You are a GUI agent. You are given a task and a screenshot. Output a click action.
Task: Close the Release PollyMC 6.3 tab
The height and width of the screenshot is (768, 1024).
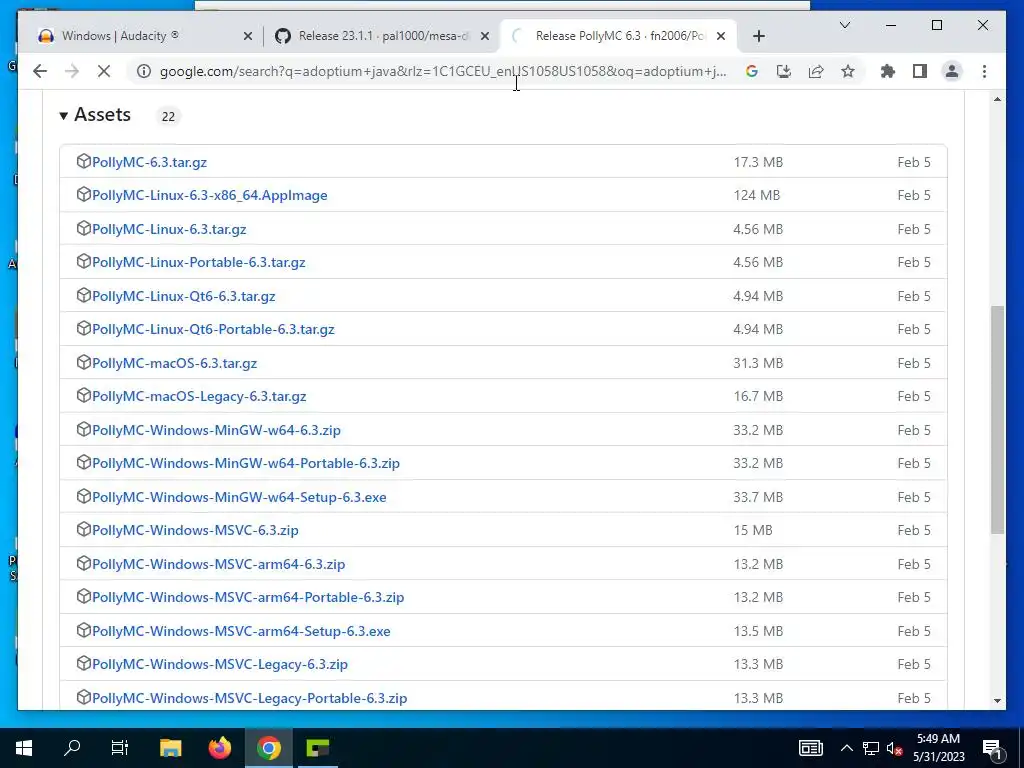[721, 37]
